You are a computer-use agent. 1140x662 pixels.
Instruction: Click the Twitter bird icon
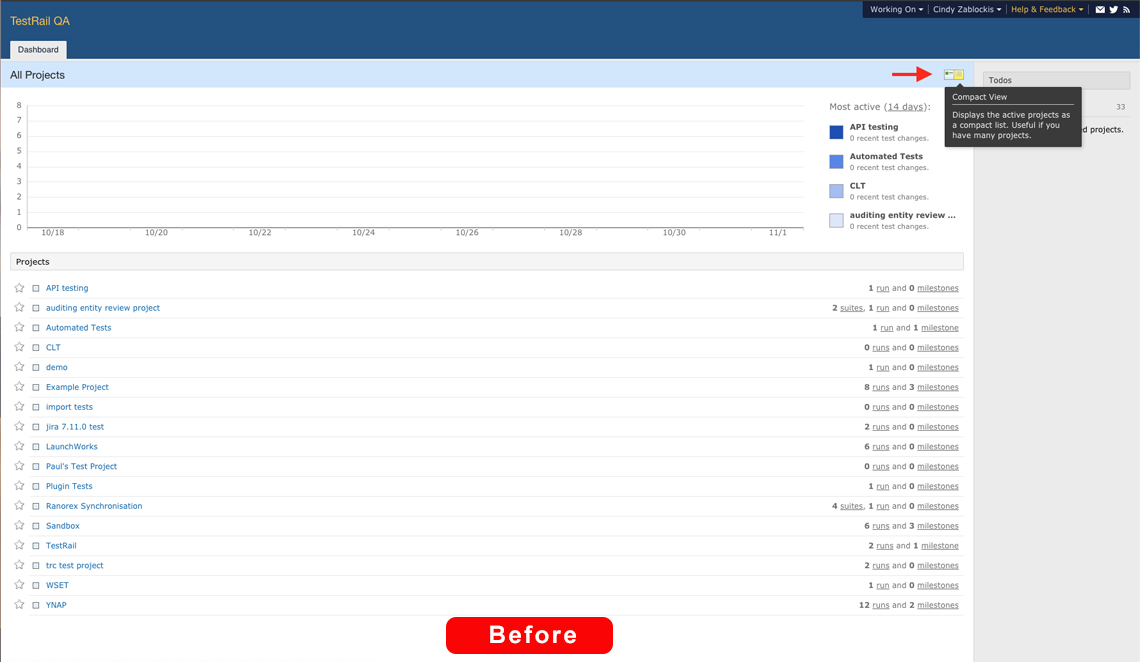pos(1113,10)
